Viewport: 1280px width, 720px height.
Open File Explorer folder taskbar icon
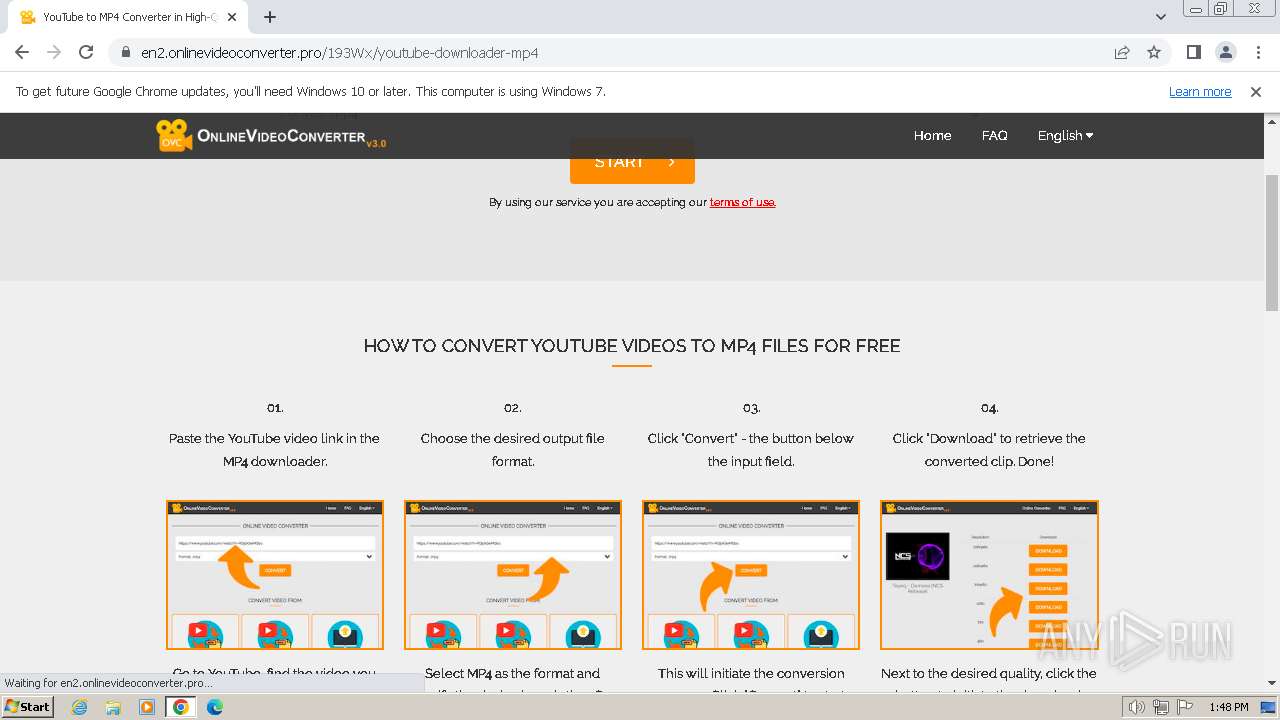113,707
